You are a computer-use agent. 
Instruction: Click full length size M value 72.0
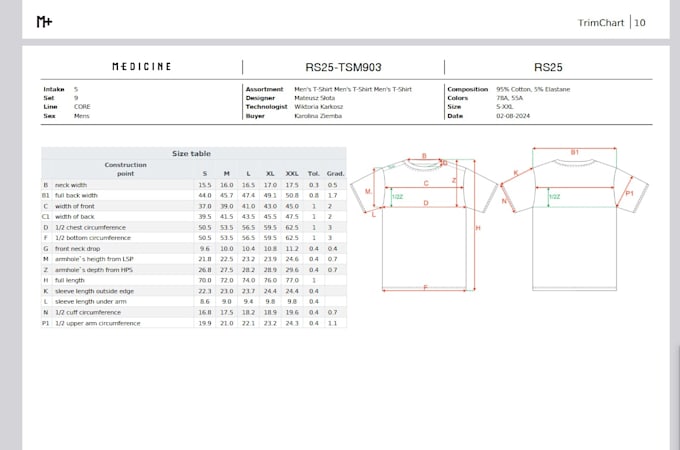coord(226,280)
